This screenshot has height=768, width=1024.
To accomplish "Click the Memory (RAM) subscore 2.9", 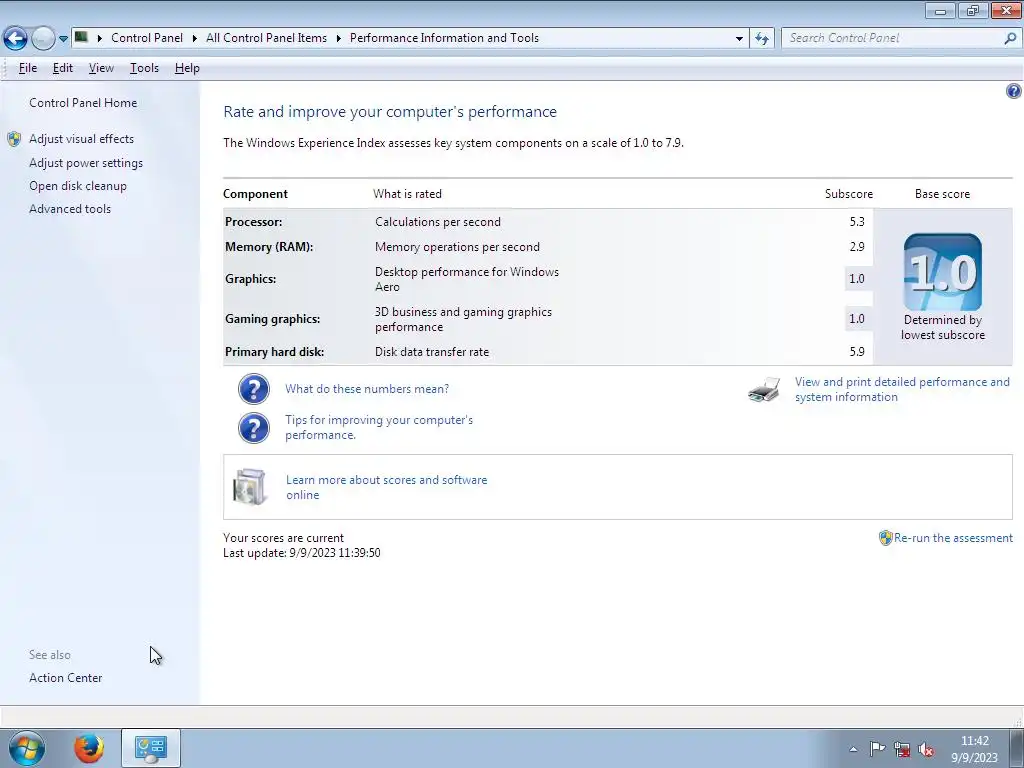I will pos(857,246).
